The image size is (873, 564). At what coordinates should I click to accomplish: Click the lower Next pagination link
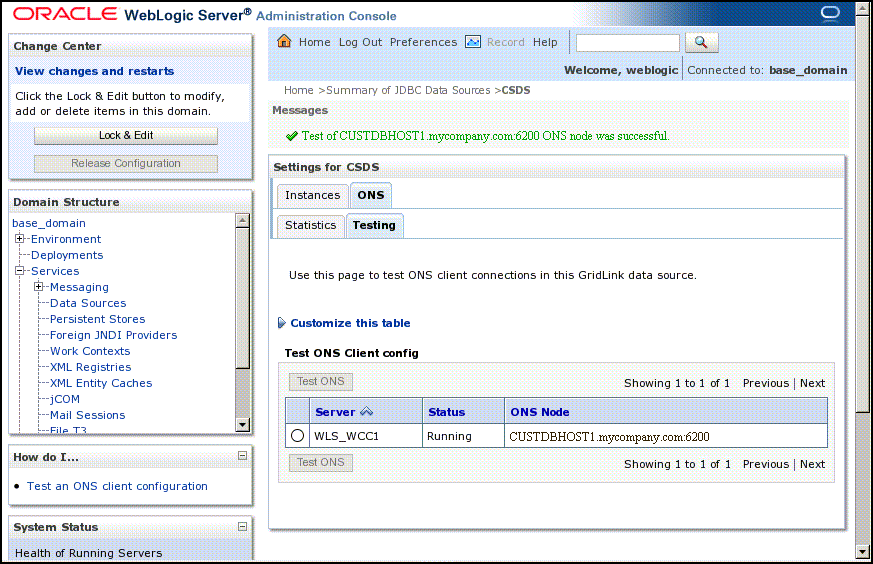[812, 464]
